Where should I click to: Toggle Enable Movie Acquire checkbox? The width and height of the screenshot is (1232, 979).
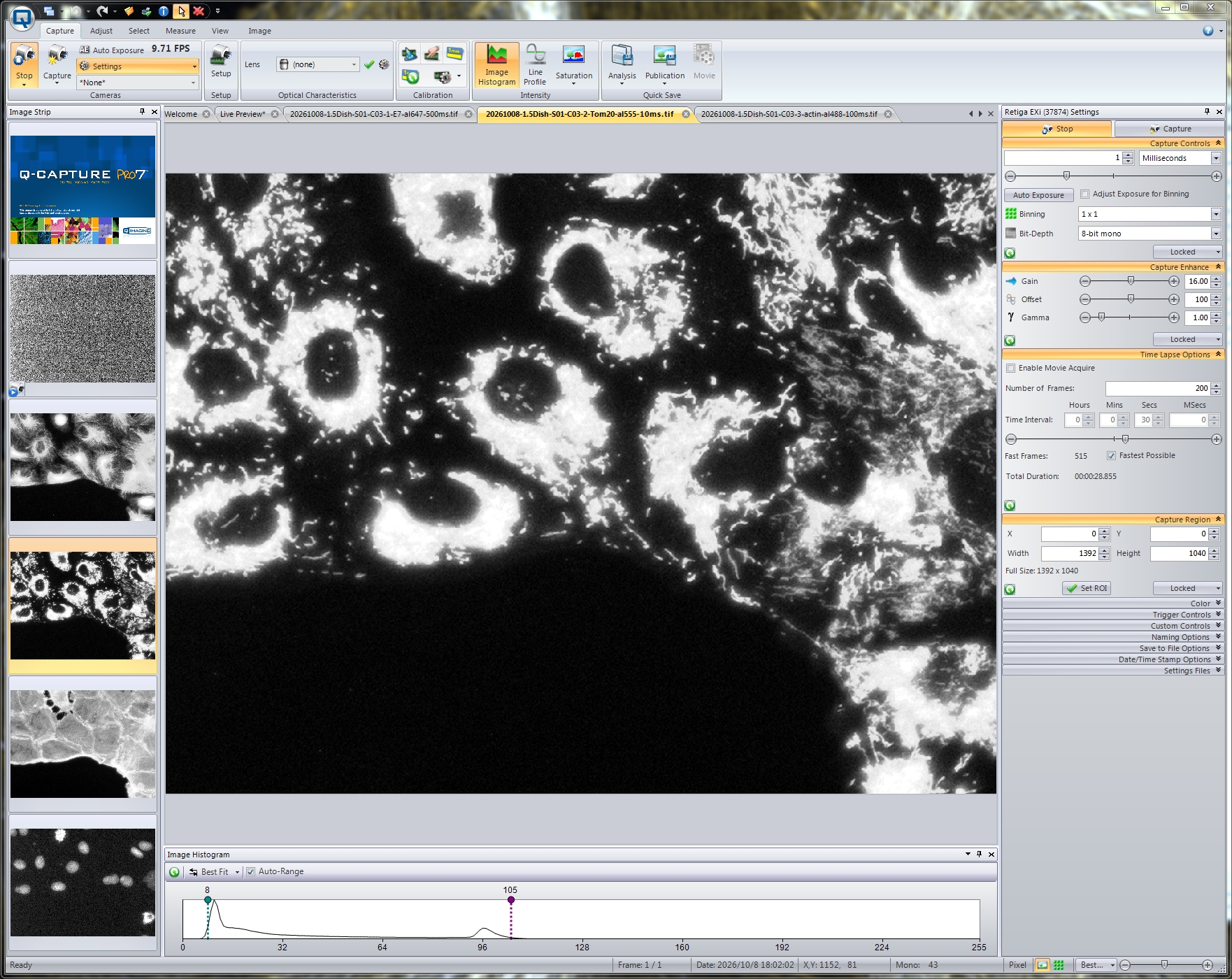[x=1010, y=369]
